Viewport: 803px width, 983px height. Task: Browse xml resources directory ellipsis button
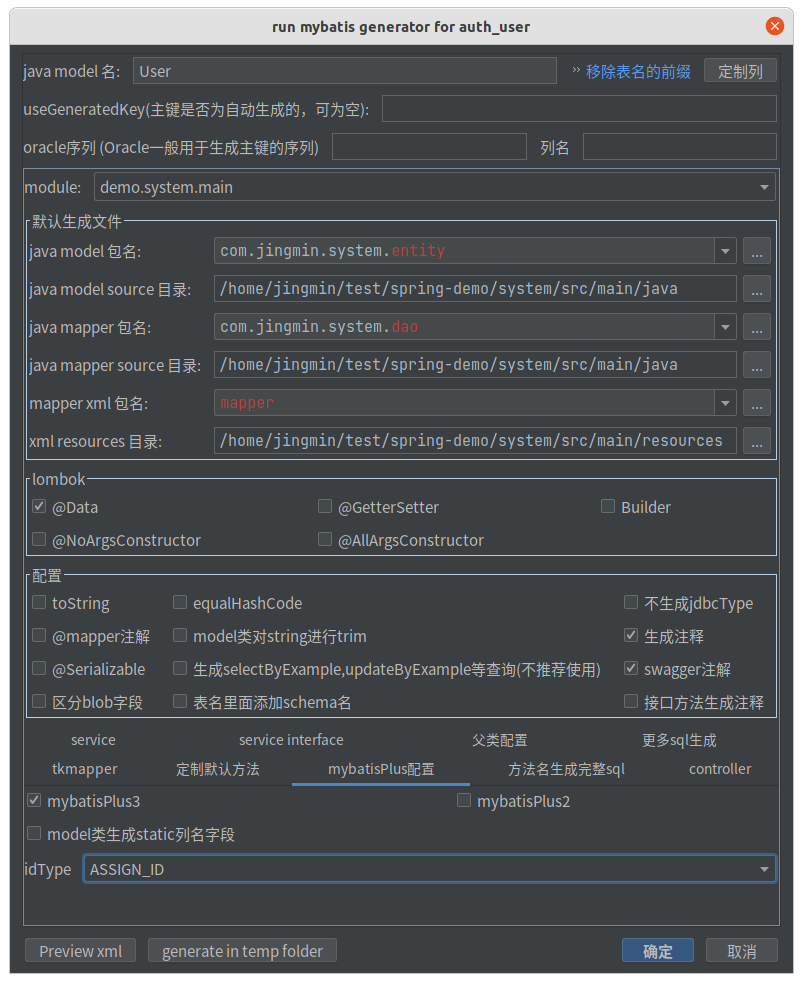coord(757,441)
